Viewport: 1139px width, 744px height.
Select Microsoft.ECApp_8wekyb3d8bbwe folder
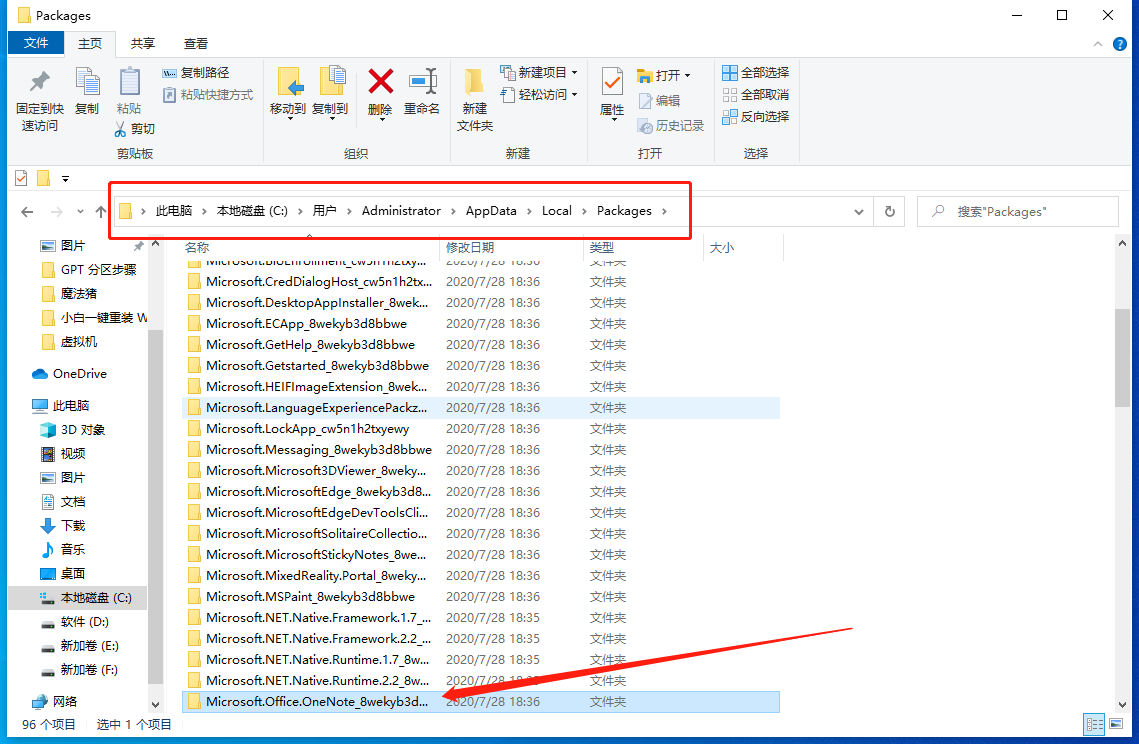(480, 323)
